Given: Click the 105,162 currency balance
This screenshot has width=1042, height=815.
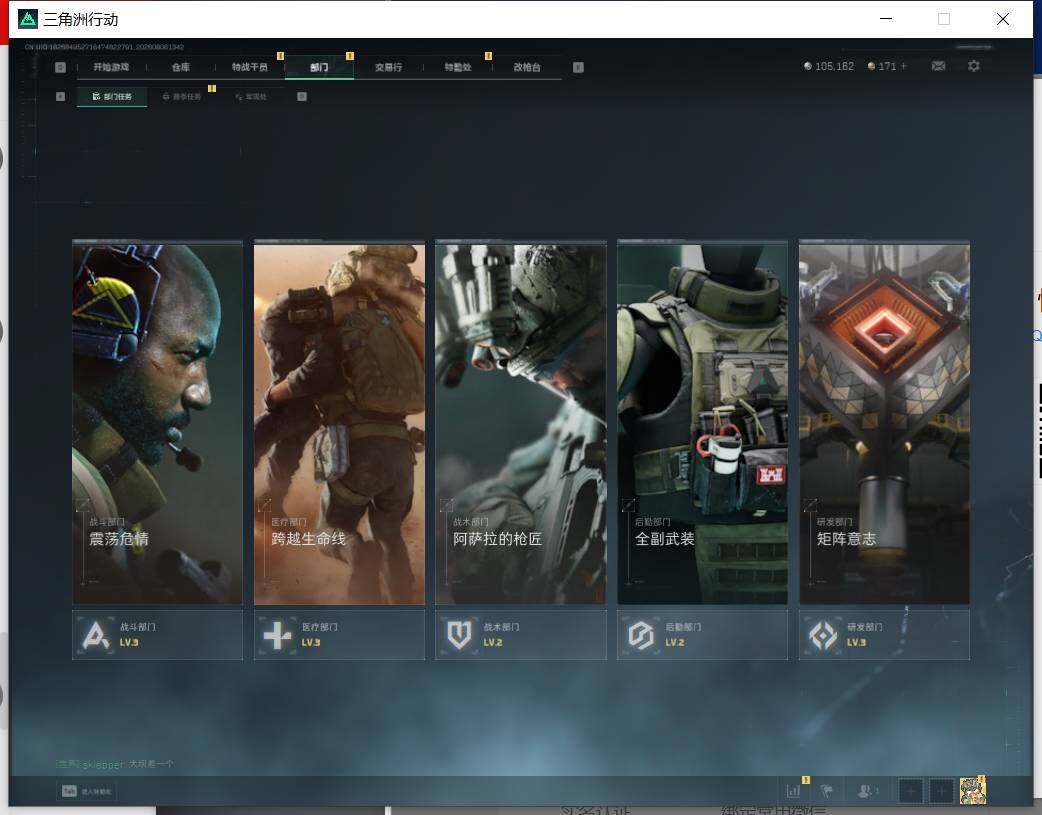Looking at the screenshot, I should [x=829, y=66].
